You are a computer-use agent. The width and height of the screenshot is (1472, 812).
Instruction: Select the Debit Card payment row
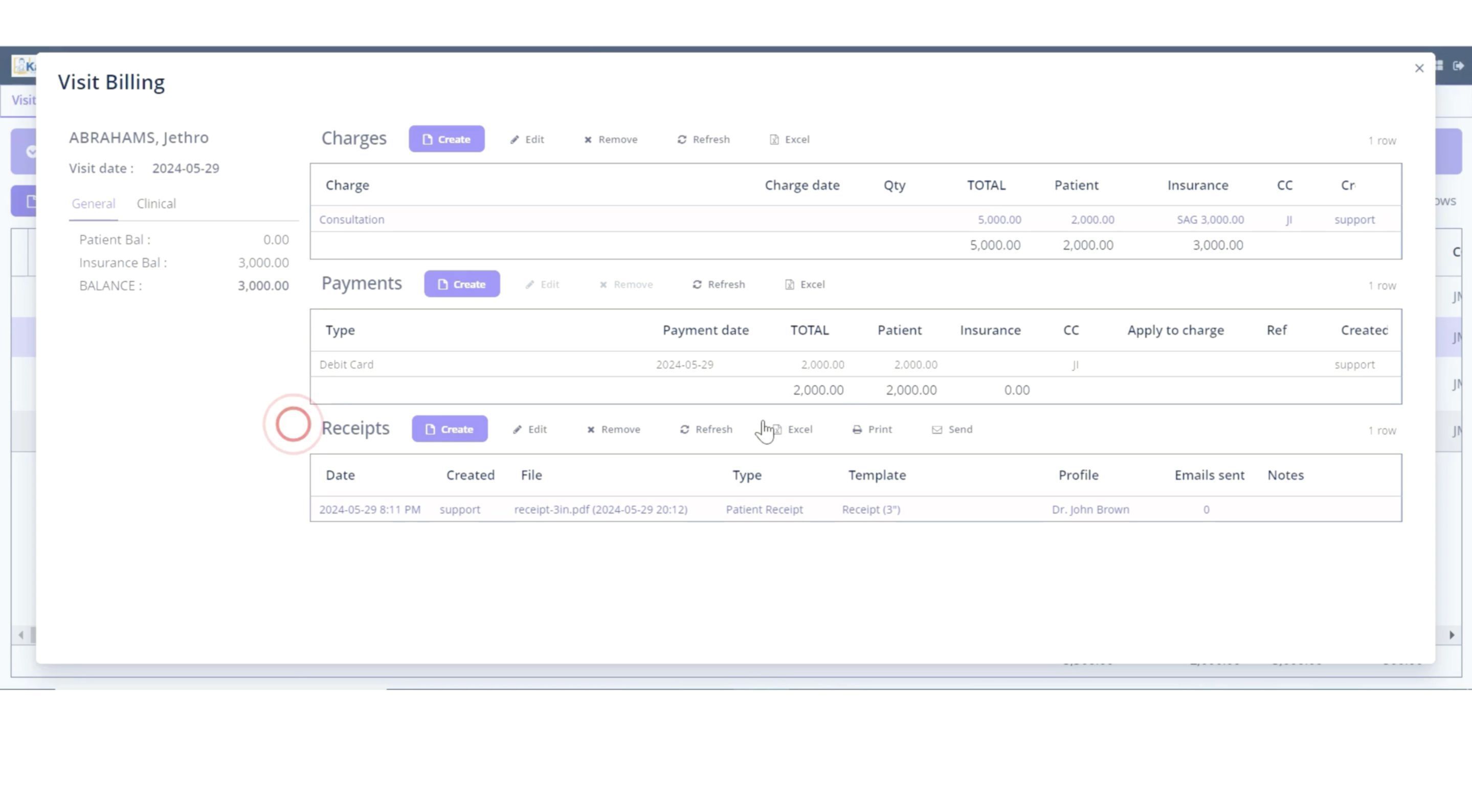(x=346, y=365)
